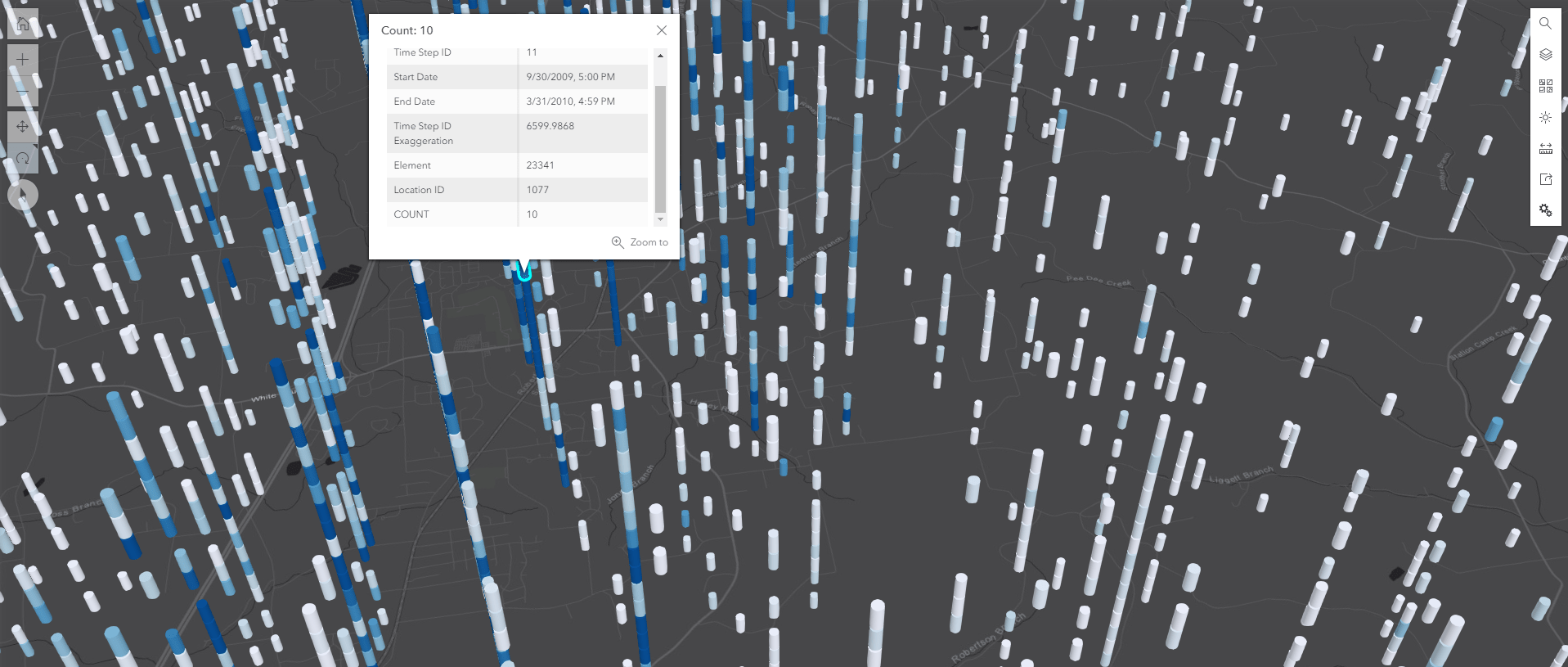Click the Start Date field label
1568x667 pixels.
pyautogui.click(x=416, y=77)
